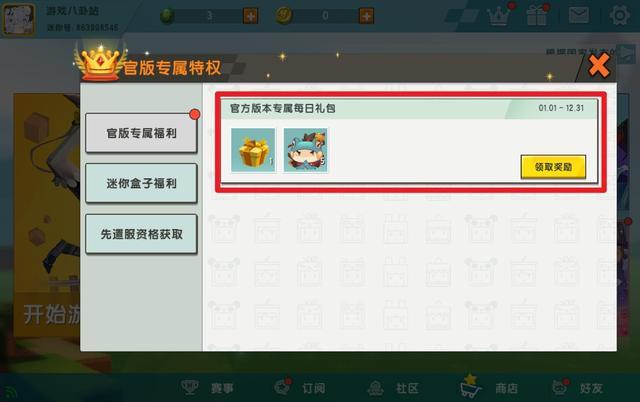Click the 官方版本专属每日礼包 header row
This screenshot has height=402, width=640.
[x=409, y=109]
